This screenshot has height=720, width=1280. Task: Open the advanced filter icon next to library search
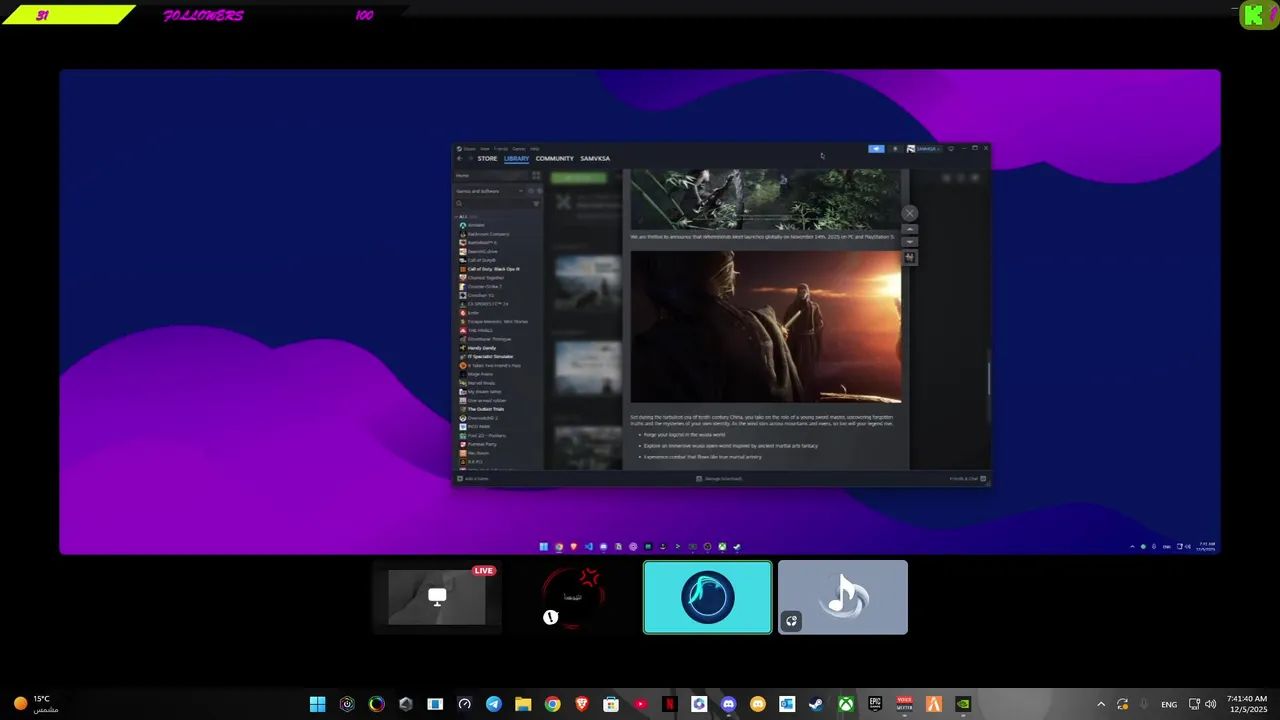click(536, 204)
